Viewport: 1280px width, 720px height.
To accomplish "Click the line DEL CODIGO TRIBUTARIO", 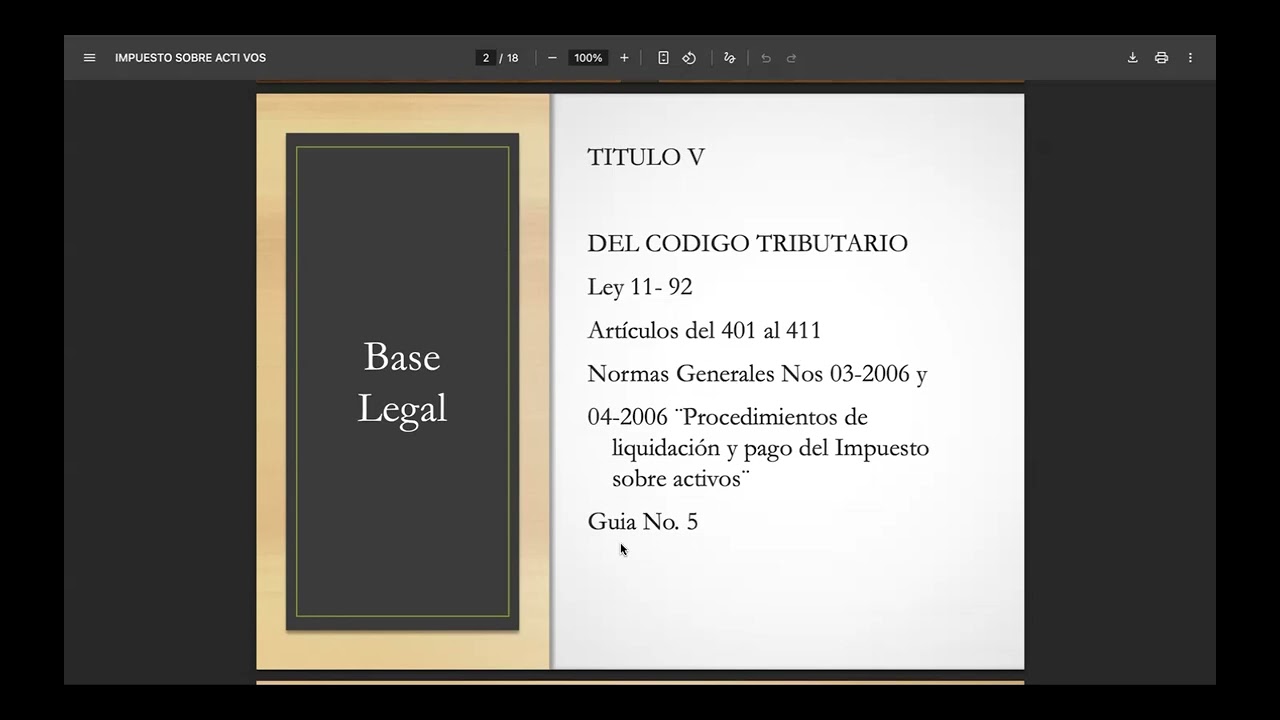I will [x=747, y=244].
